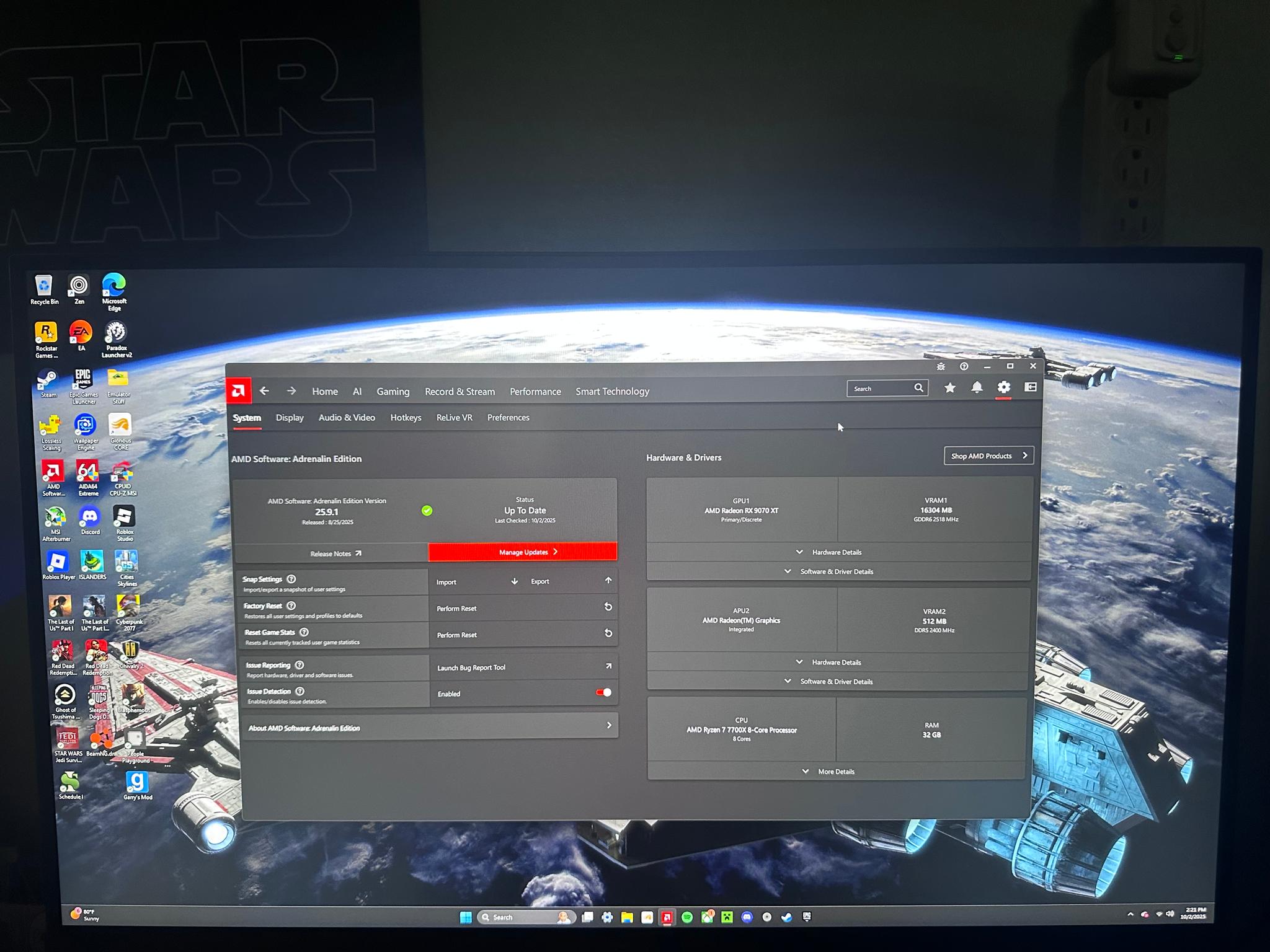
Task: Open the AI tab
Action: point(357,391)
